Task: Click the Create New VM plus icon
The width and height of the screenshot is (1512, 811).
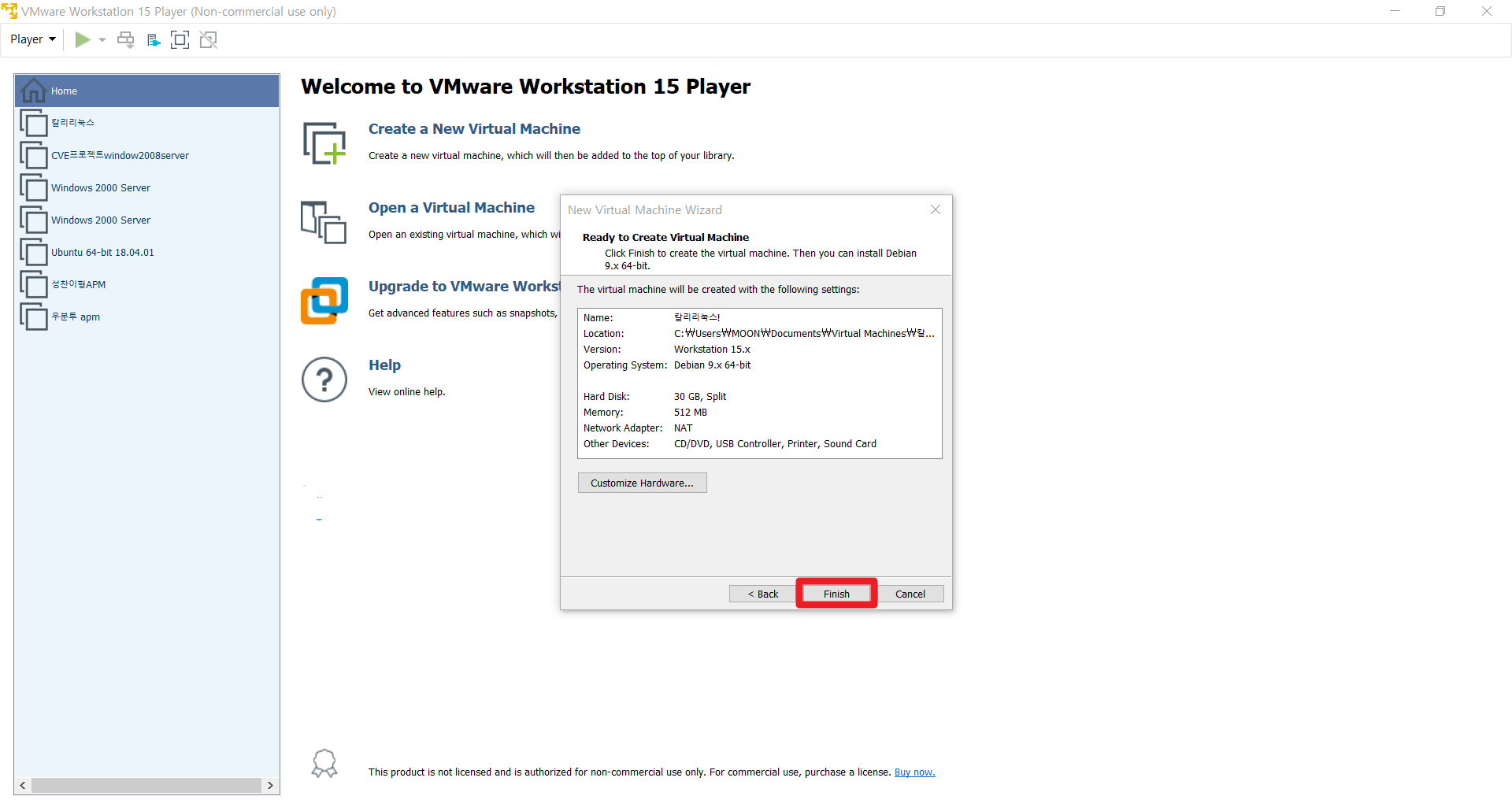Action: [324, 143]
